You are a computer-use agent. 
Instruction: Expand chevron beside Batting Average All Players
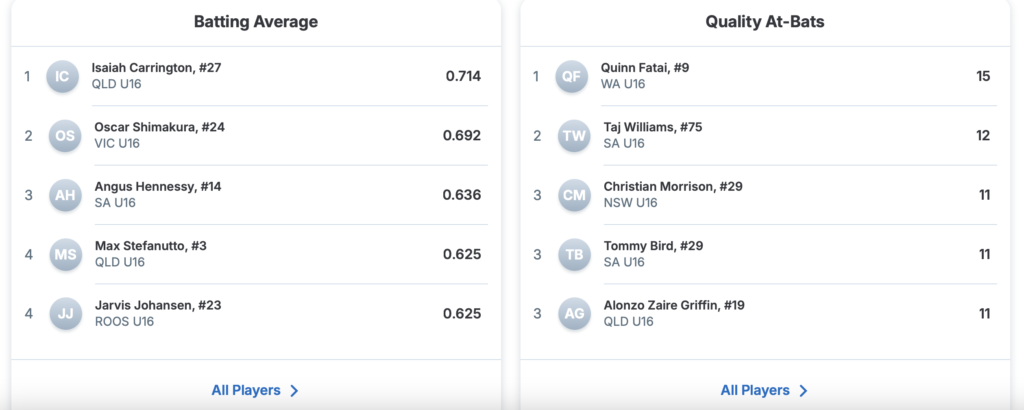click(x=294, y=391)
